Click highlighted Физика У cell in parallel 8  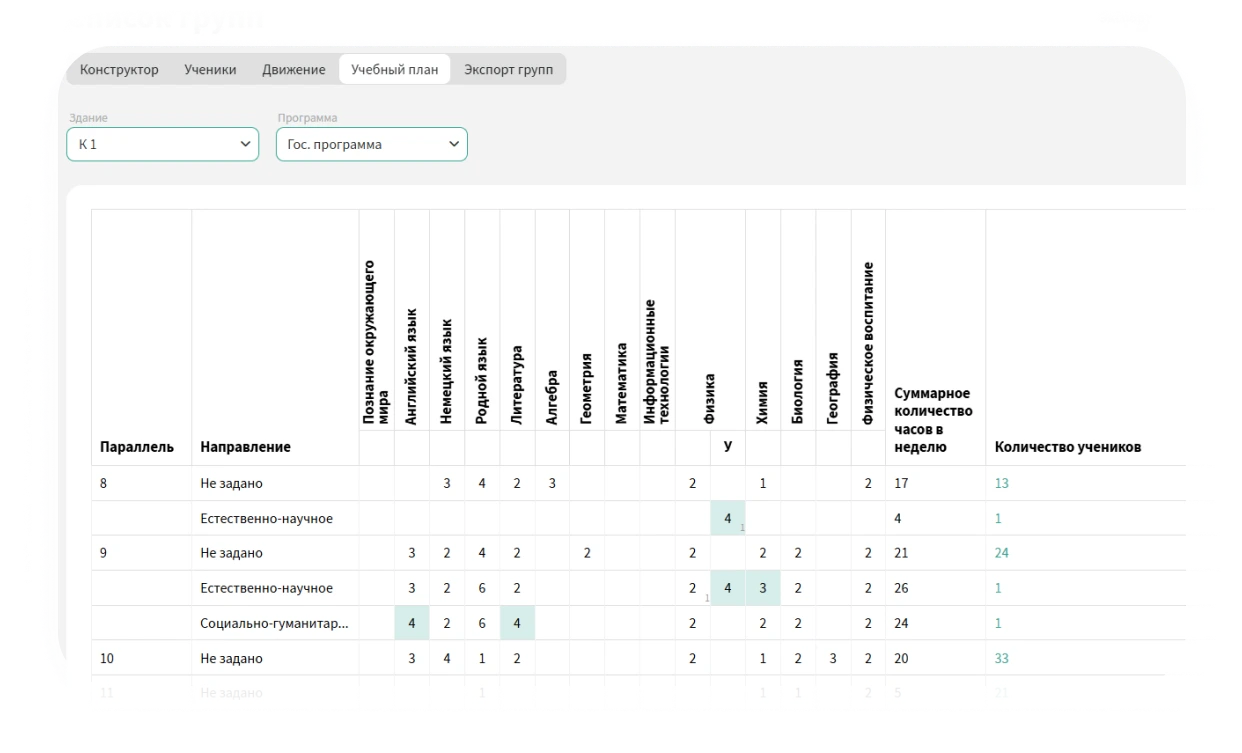pyautogui.click(x=728, y=519)
